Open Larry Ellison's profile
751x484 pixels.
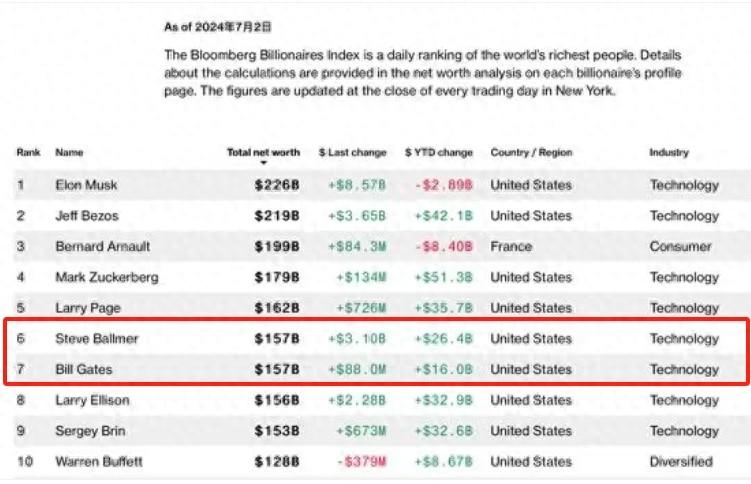pos(92,400)
